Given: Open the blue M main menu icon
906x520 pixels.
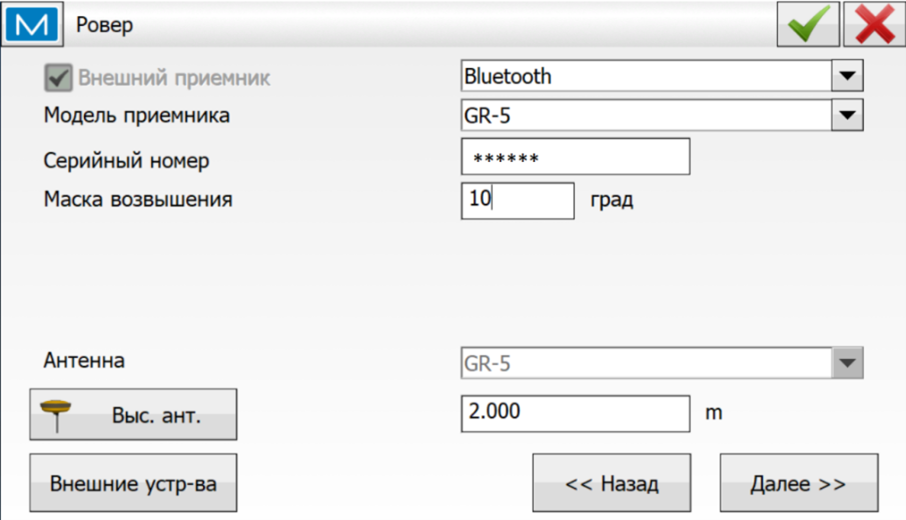Looking at the screenshot, I should pyautogui.click(x=32, y=24).
